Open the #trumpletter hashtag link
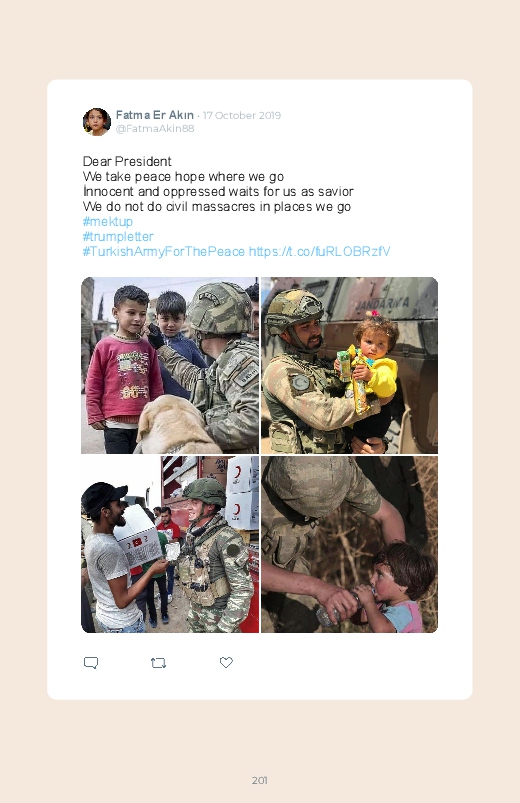Viewport: 520px width, 803px height. coord(118,237)
